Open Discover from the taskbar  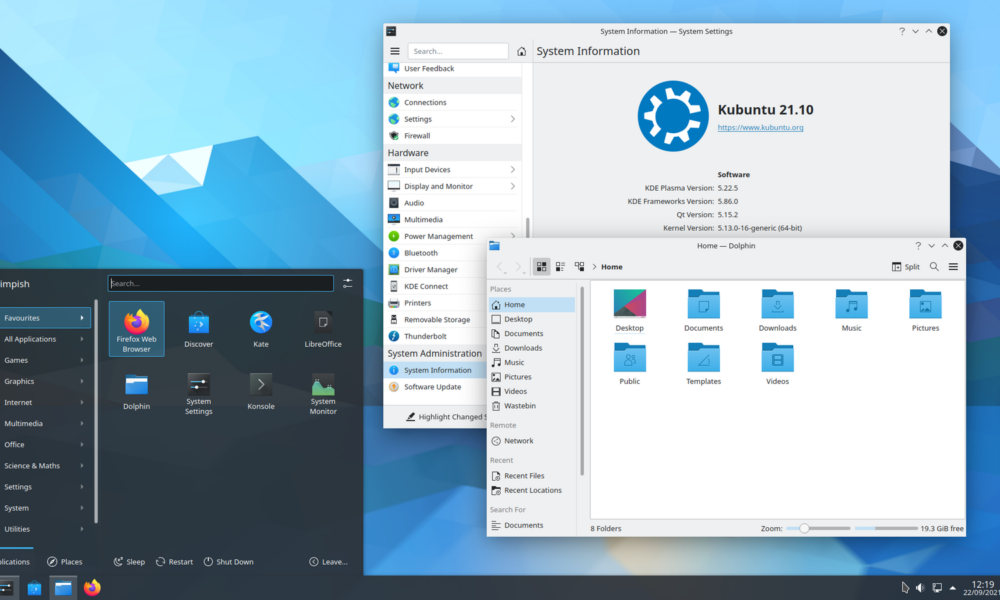click(34, 587)
